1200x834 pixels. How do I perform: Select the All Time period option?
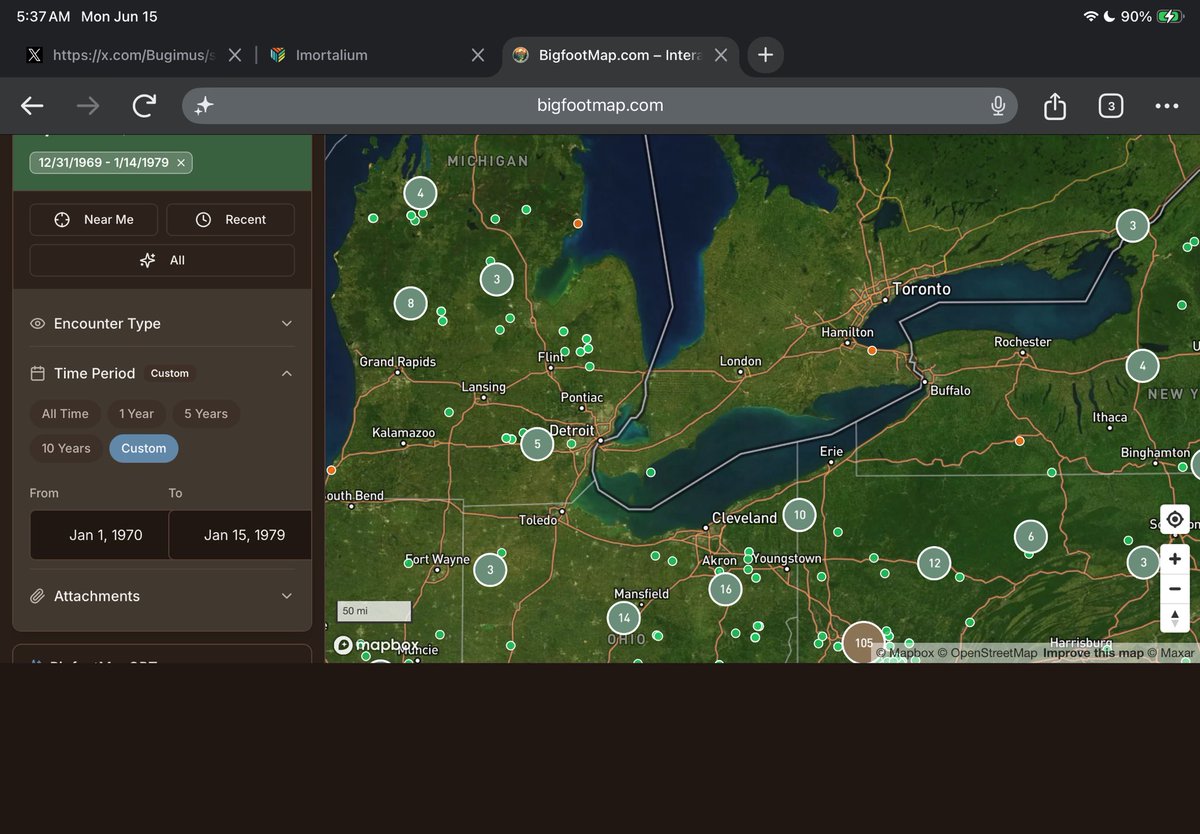click(65, 414)
